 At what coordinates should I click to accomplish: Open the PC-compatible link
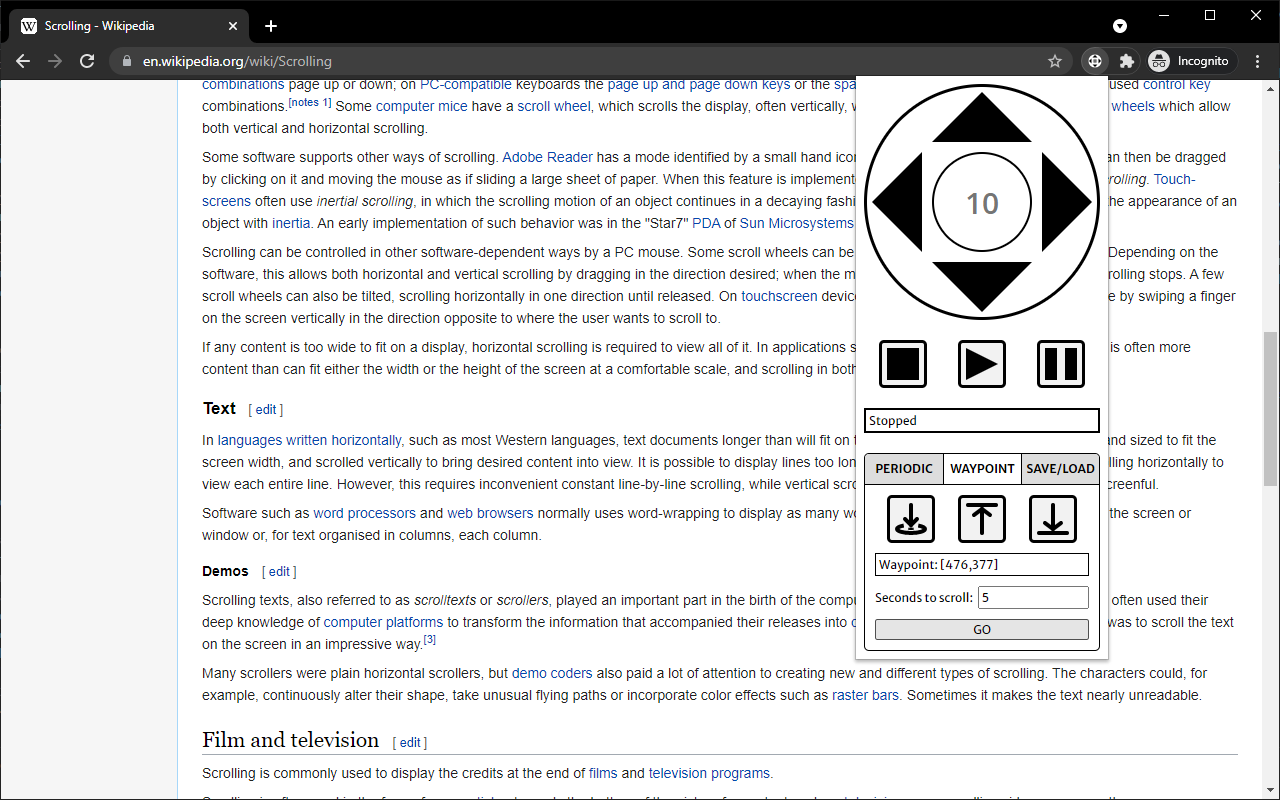(x=466, y=85)
